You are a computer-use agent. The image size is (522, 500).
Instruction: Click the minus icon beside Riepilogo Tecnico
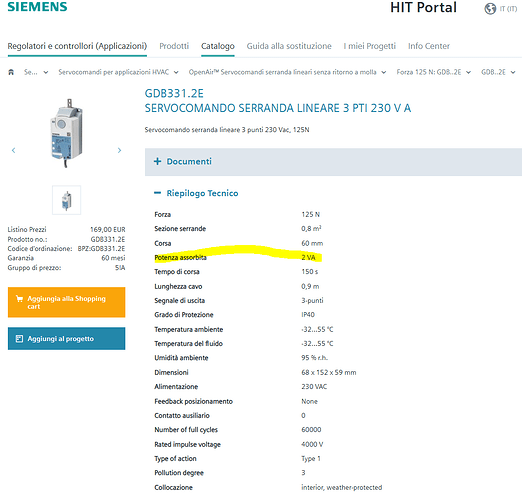tap(157, 193)
